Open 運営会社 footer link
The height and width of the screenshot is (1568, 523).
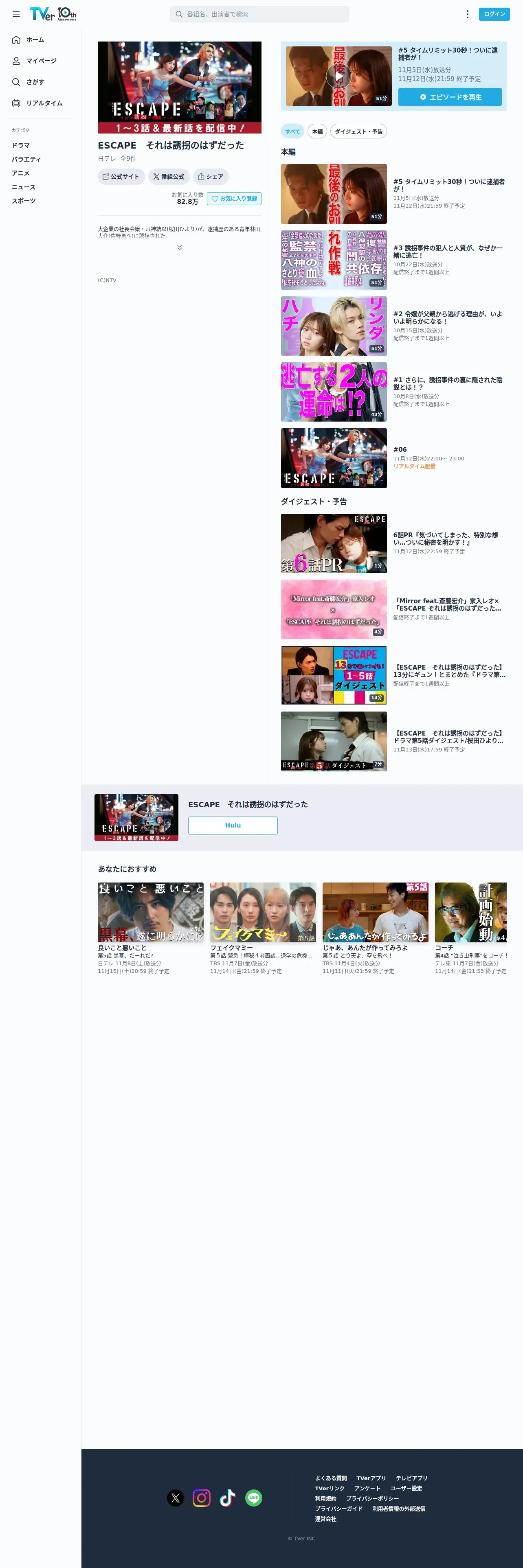pyautogui.click(x=325, y=1519)
